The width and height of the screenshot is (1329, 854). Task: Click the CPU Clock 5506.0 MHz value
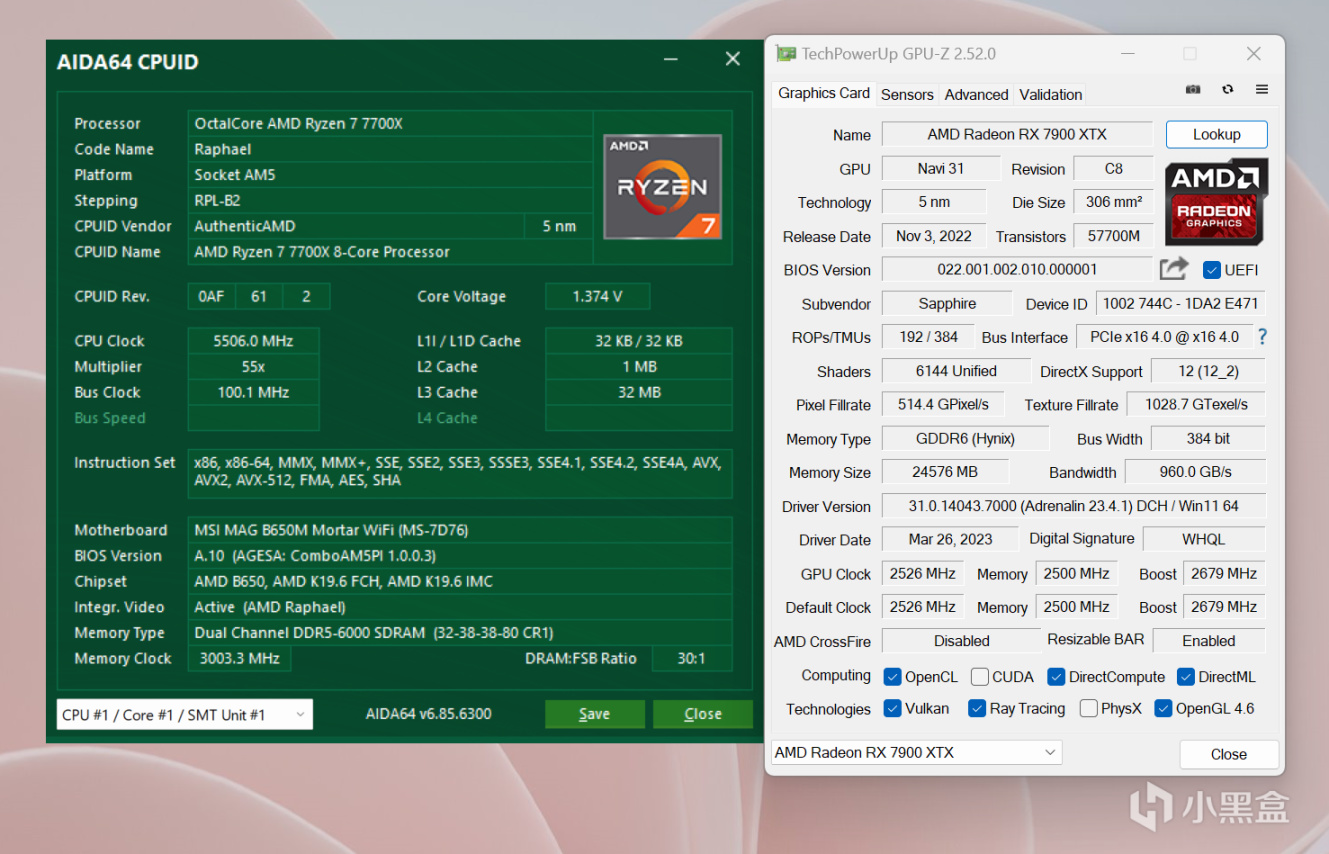[253, 341]
